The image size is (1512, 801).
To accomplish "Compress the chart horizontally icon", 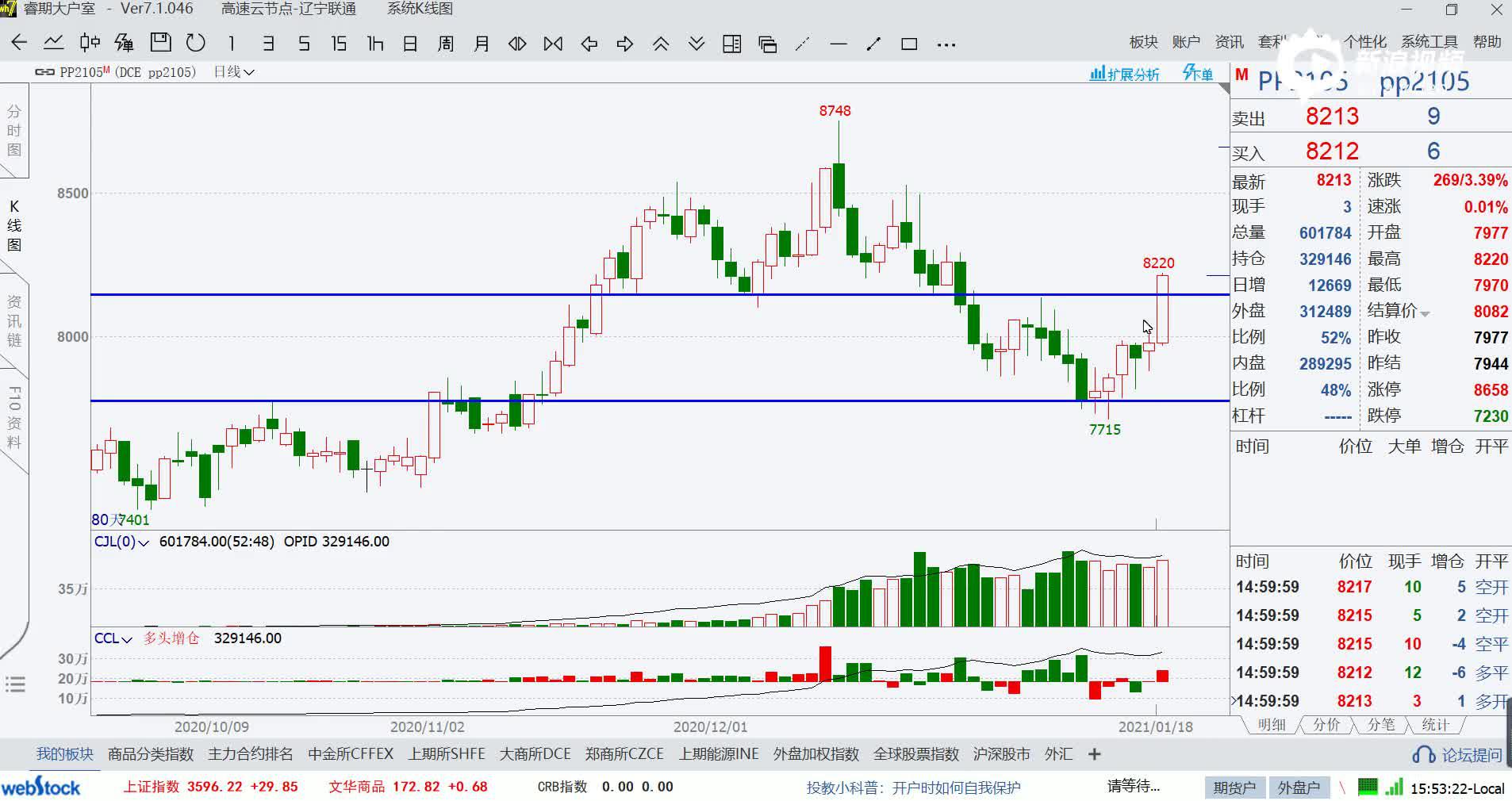I will point(553,44).
